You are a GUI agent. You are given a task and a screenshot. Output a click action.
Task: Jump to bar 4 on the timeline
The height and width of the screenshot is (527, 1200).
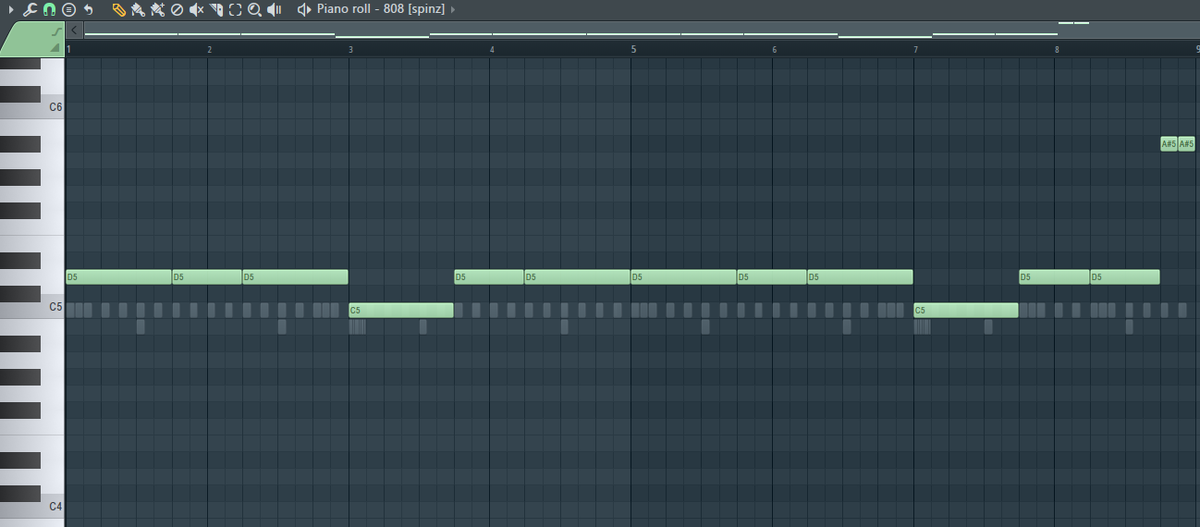(492, 49)
